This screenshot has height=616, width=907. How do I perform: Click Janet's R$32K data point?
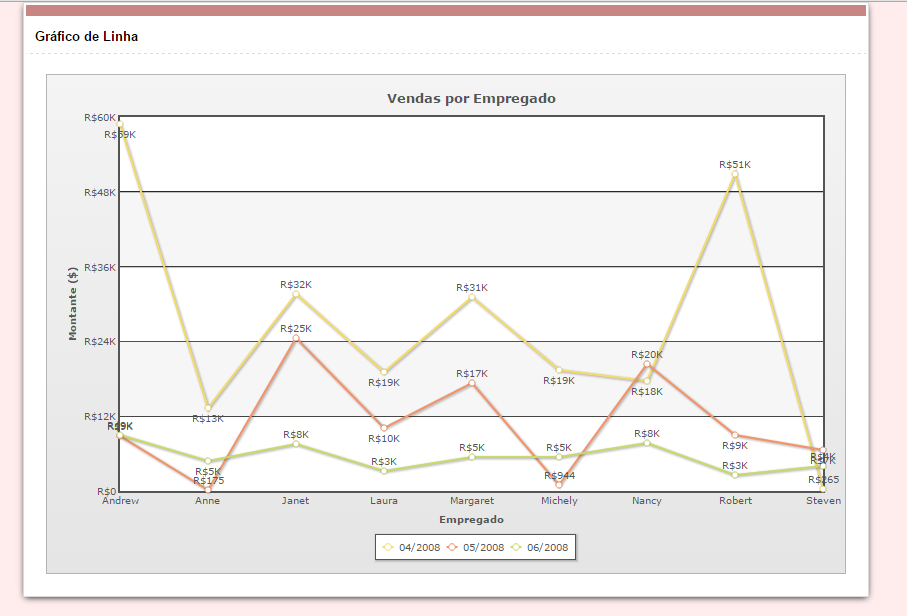(296, 295)
